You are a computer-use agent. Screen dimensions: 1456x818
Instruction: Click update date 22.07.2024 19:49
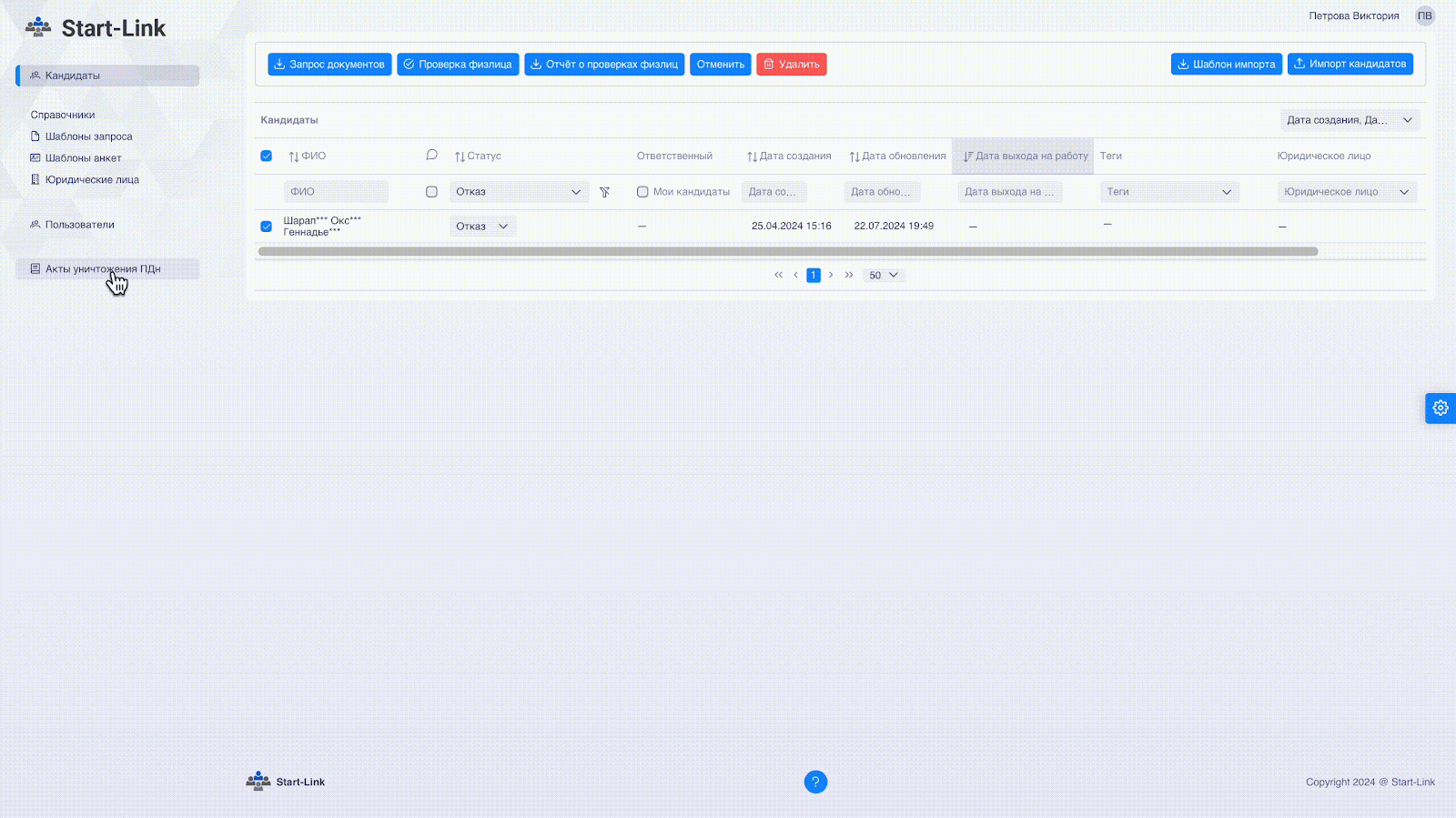(x=894, y=227)
